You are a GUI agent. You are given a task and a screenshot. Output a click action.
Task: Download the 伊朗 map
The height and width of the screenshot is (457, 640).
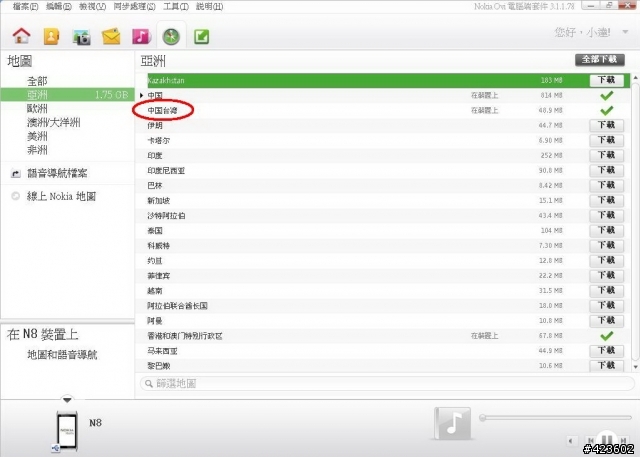coord(607,125)
